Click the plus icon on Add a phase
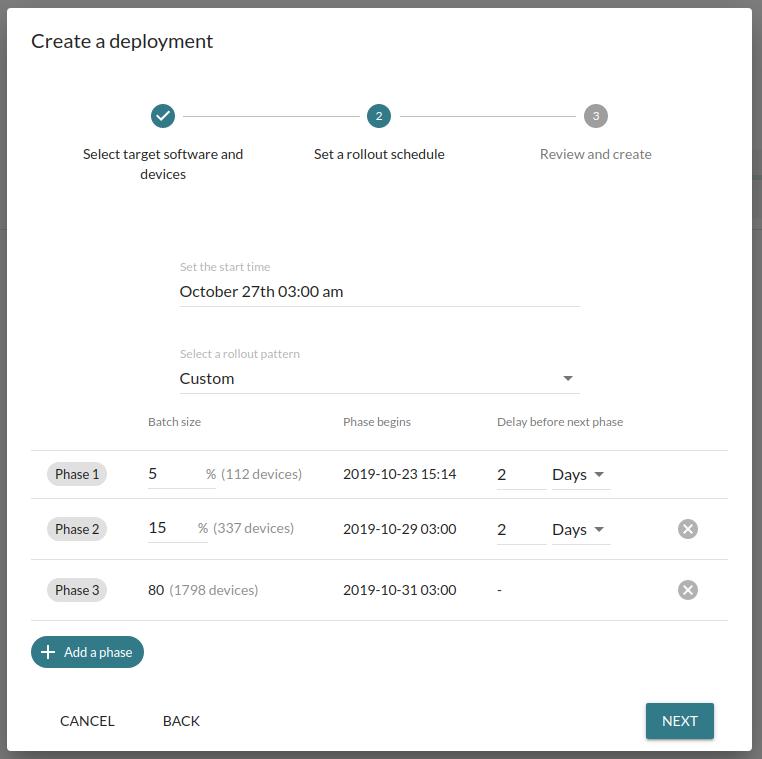This screenshot has width=762, height=759. [x=48, y=652]
